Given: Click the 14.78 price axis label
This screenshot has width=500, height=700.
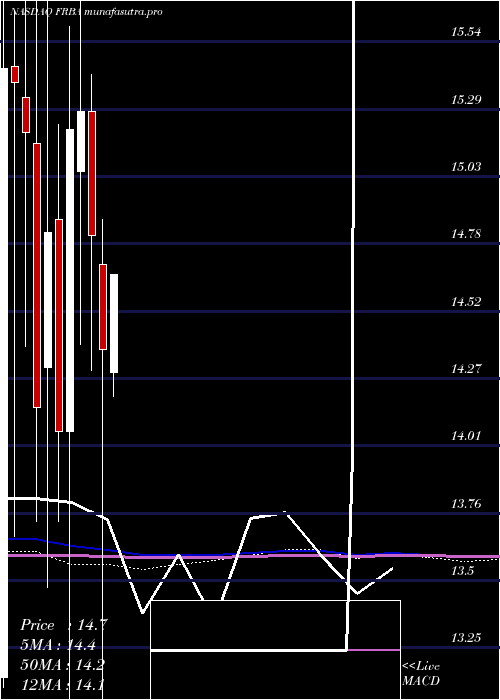Looking at the screenshot, I should tap(466, 234).
